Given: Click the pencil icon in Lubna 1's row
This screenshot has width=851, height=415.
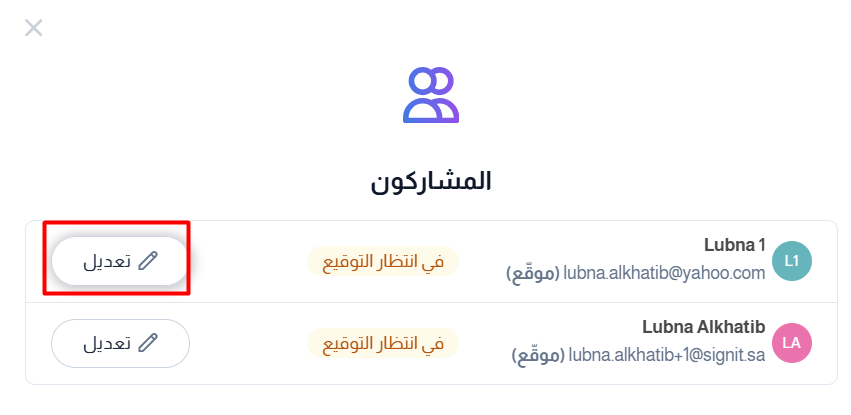Looking at the screenshot, I should click(148, 261).
